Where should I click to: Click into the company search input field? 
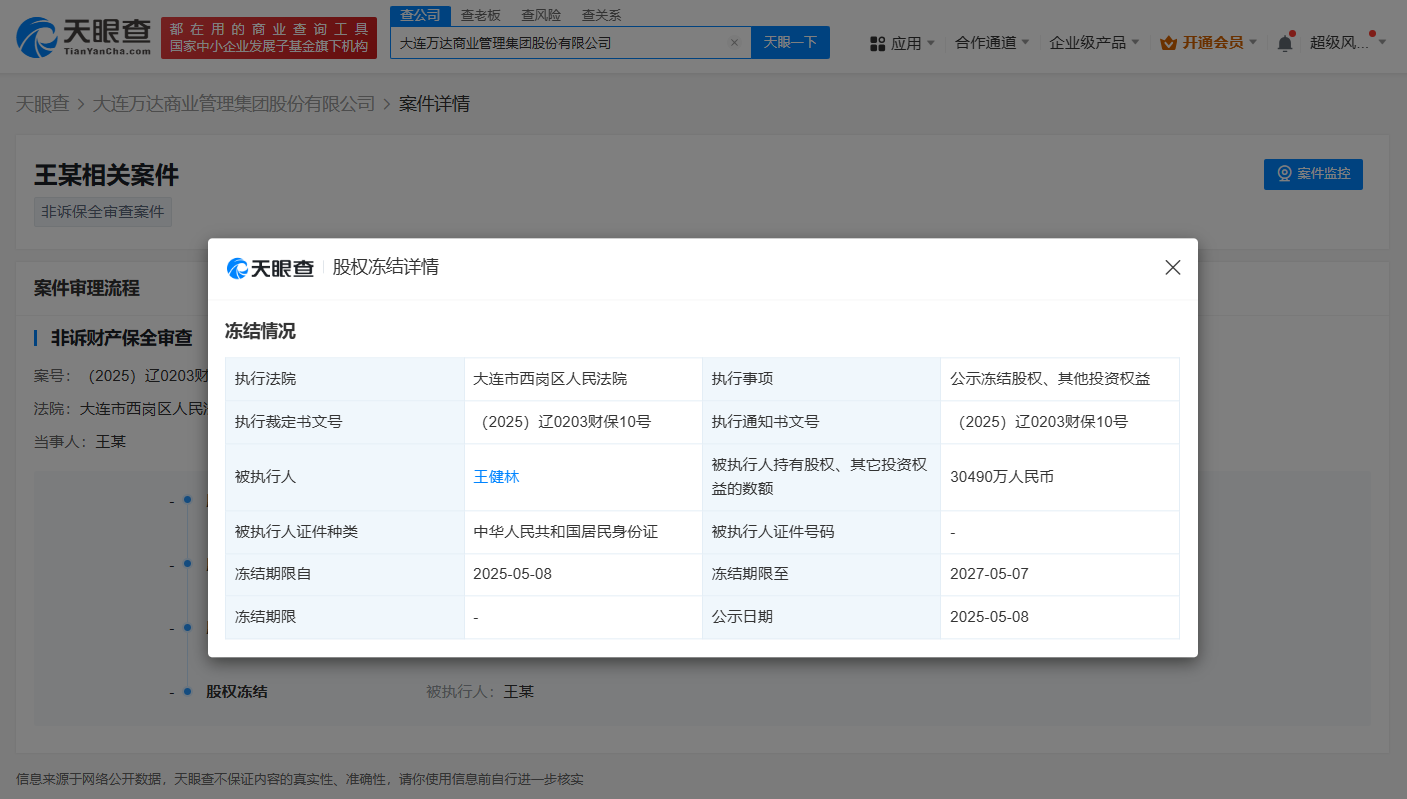(x=560, y=43)
